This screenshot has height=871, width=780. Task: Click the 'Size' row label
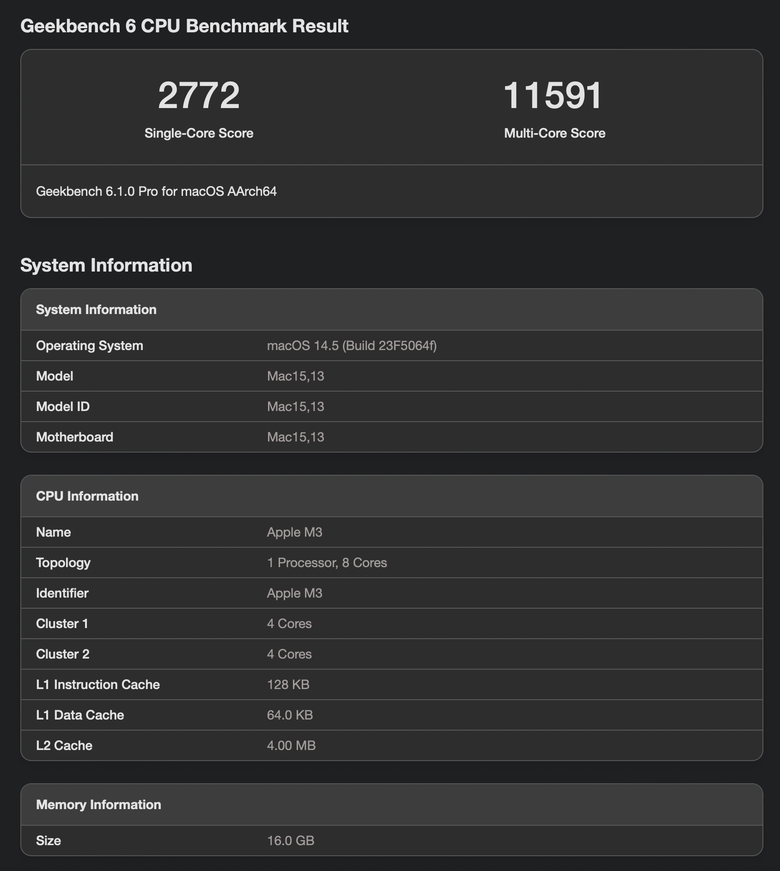click(x=48, y=841)
